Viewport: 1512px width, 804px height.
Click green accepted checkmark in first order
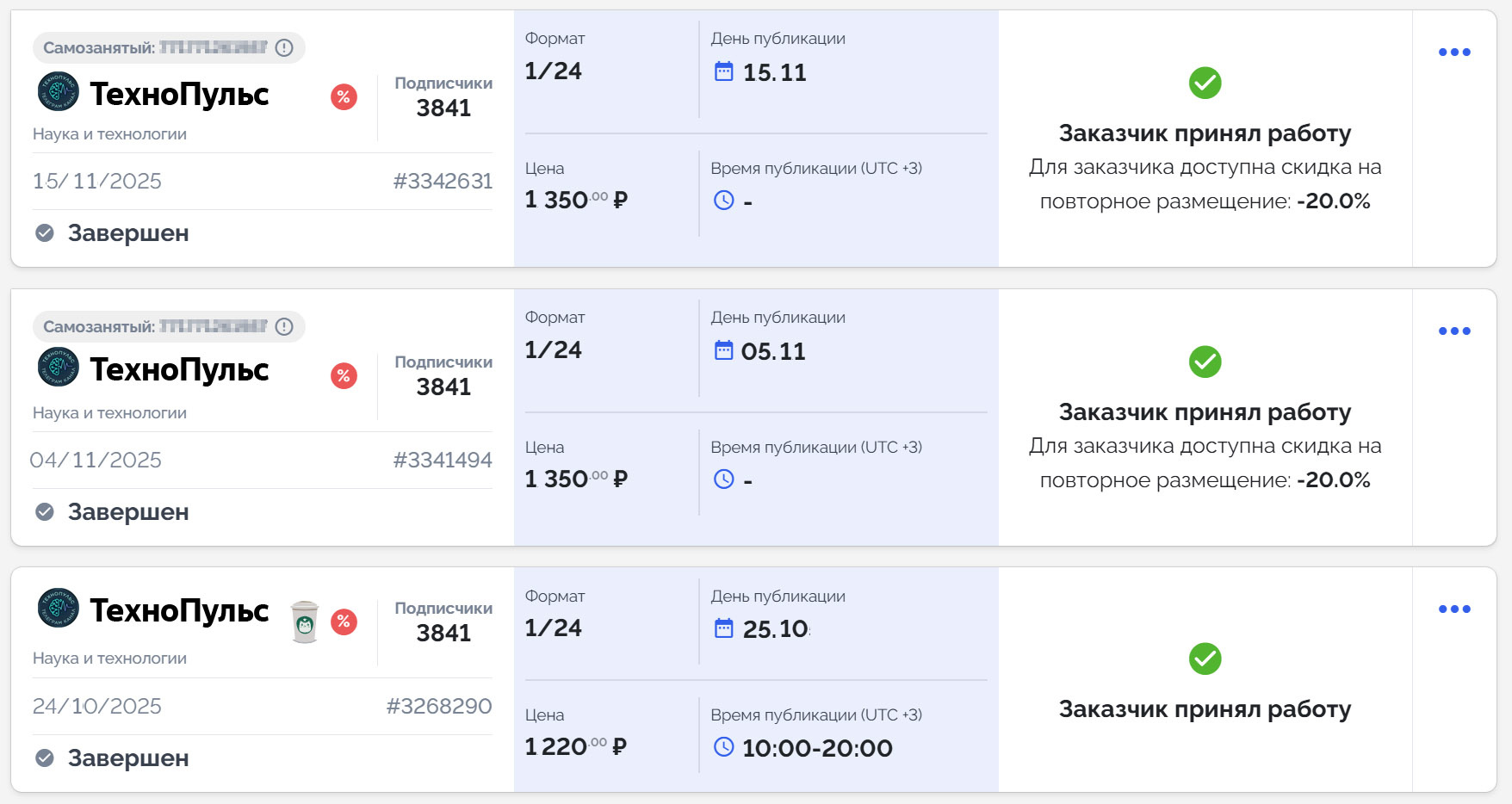[x=1205, y=83]
